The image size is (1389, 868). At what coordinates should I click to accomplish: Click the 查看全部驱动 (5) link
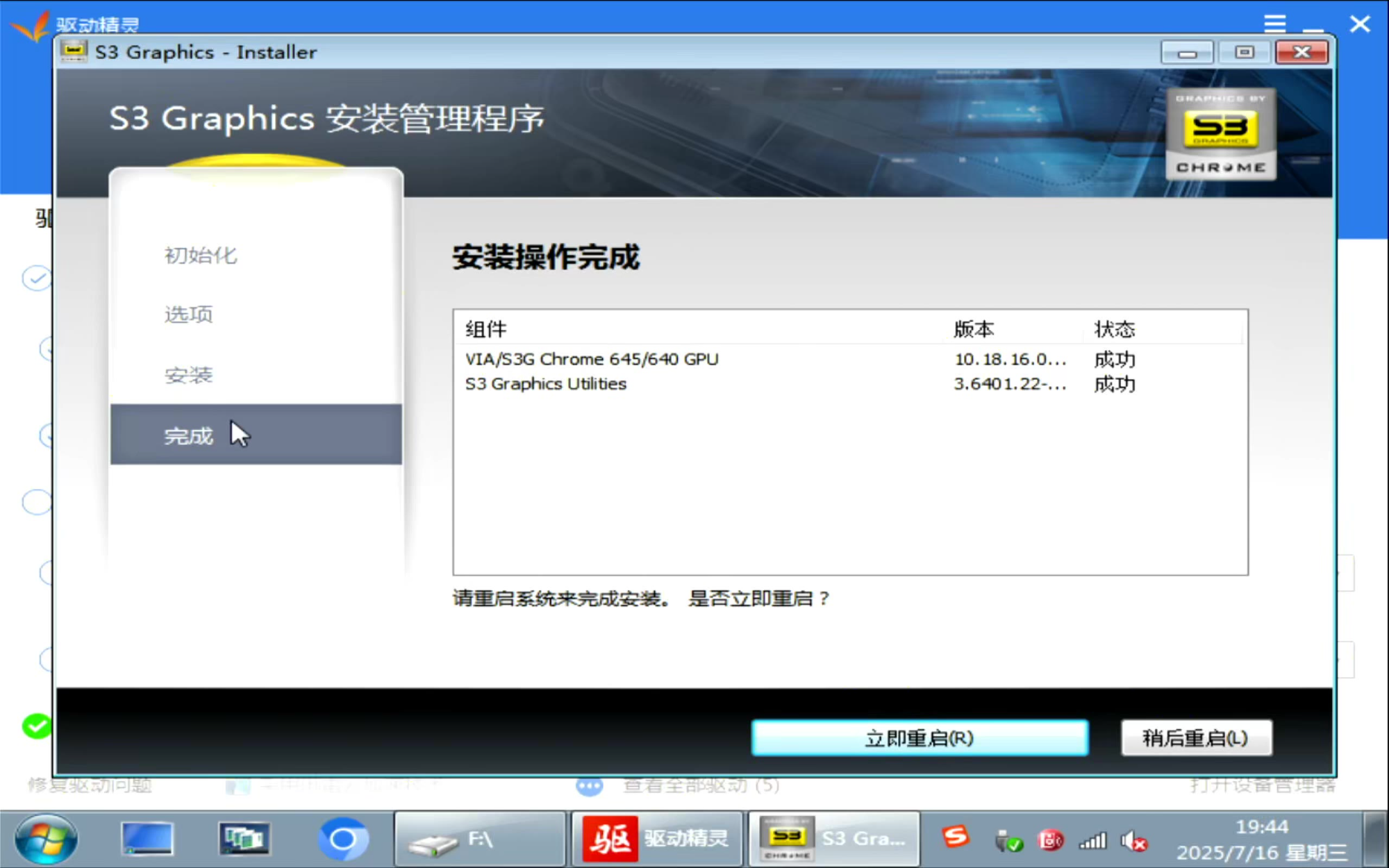701,785
